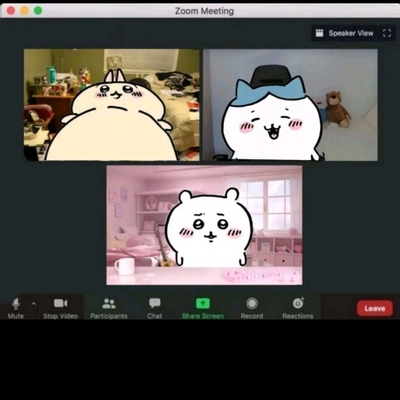
Task: Stop Video camera toggle
Action: point(60,308)
